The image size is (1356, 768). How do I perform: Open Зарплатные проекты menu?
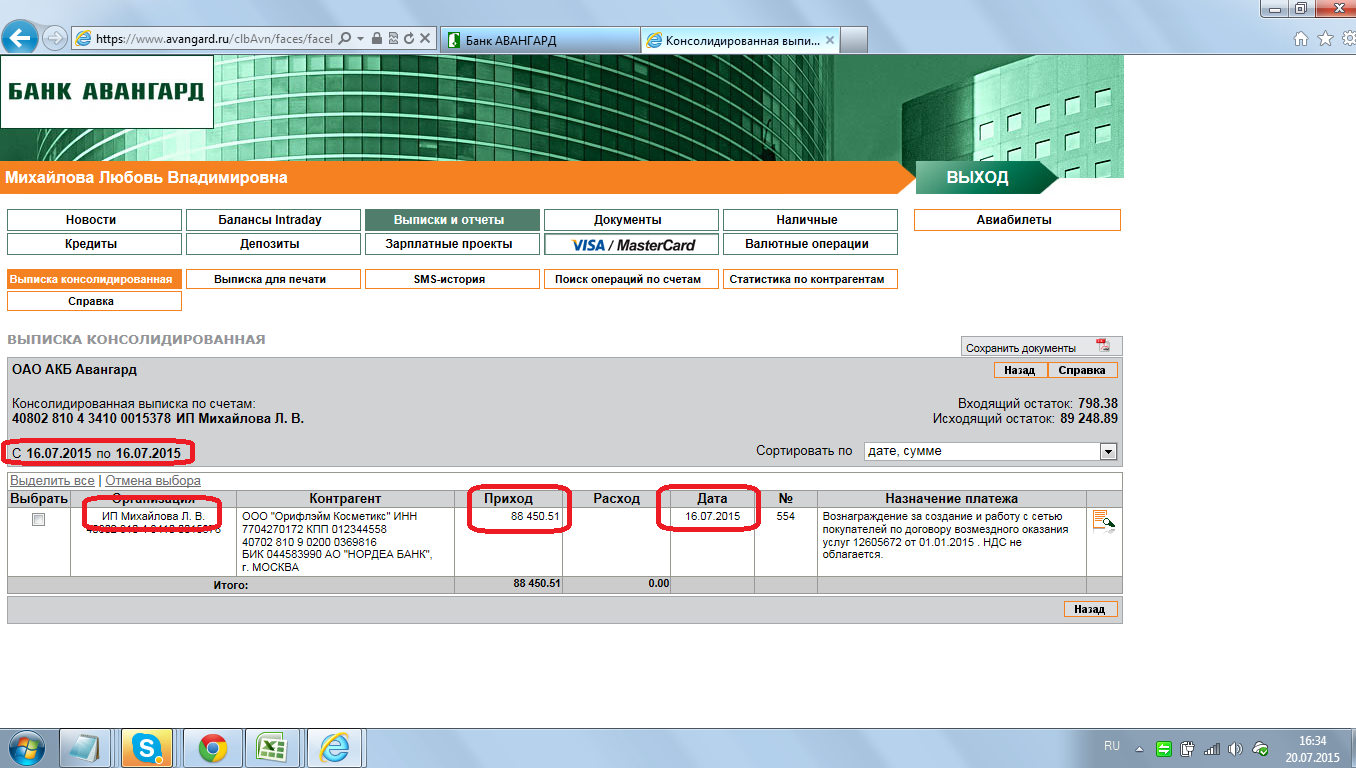click(452, 244)
